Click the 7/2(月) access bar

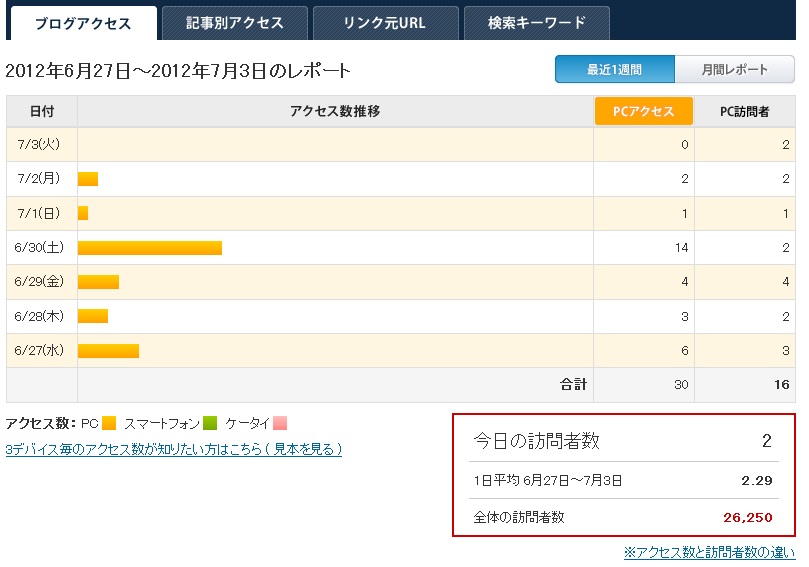(88, 179)
